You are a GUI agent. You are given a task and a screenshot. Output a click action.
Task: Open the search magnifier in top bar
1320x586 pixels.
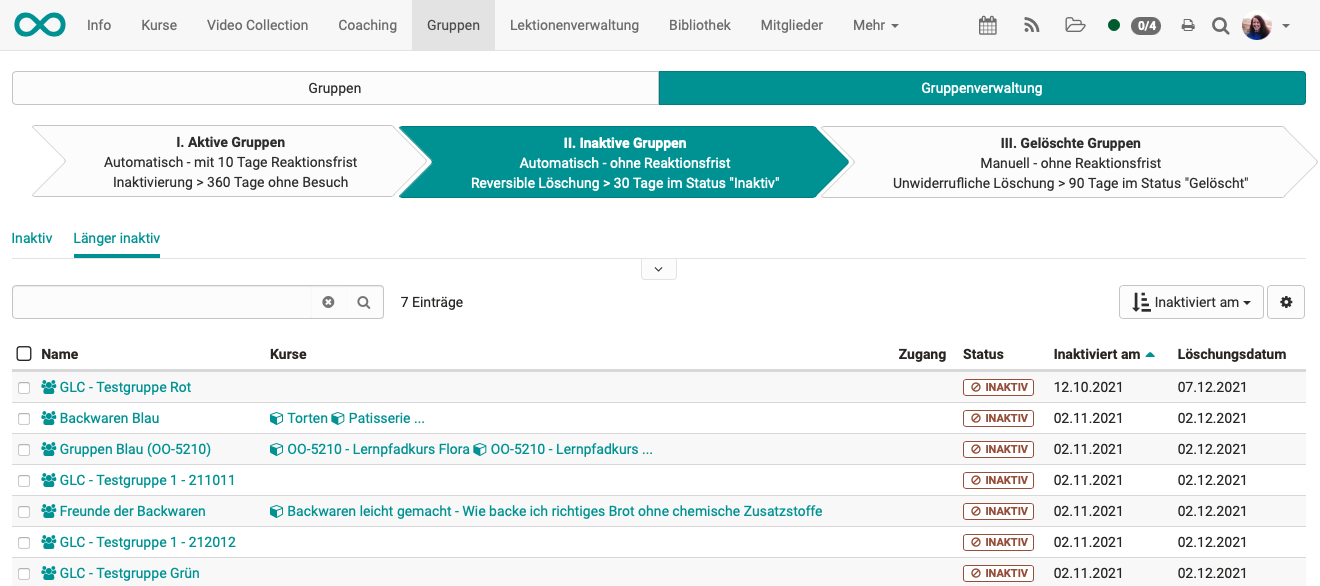(1220, 26)
